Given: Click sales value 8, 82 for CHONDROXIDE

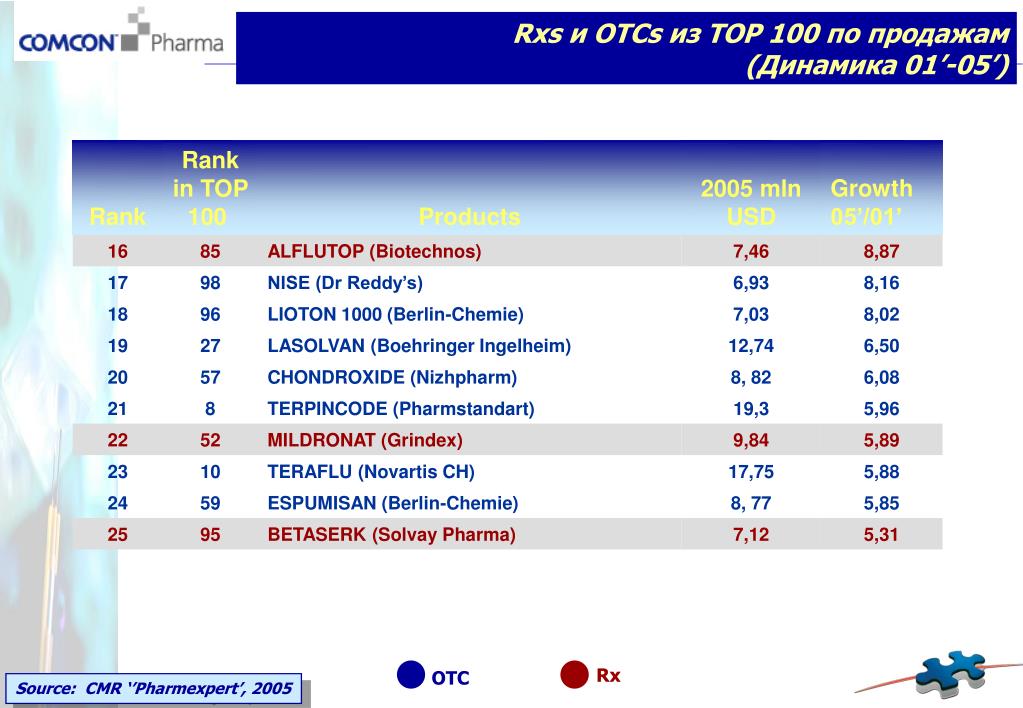Looking at the screenshot, I should pos(751,377).
